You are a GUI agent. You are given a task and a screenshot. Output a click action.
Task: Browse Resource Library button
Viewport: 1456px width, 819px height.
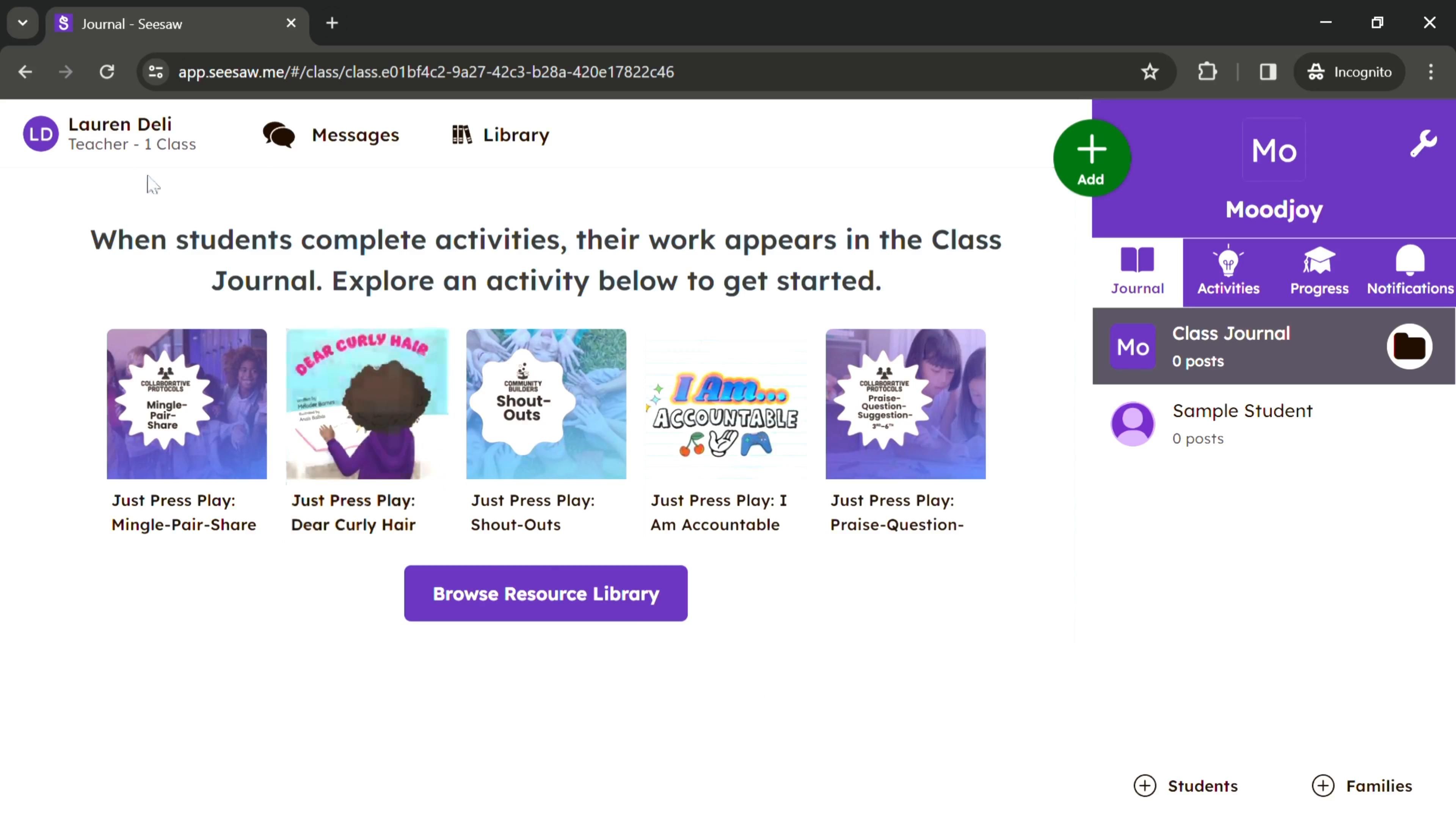coord(546,593)
